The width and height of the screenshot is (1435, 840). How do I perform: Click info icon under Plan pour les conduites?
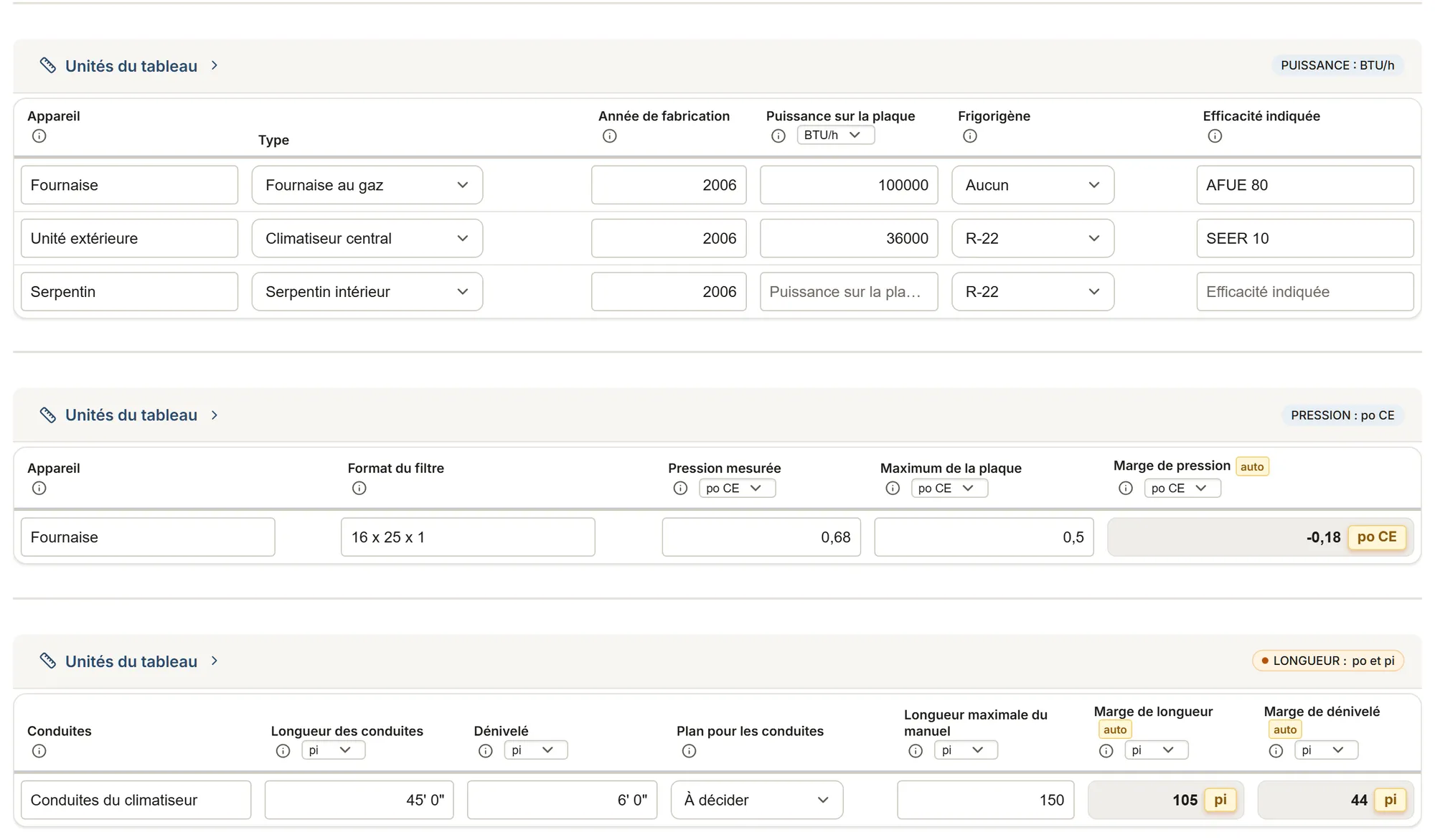pyautogui.click(x=689, y=750)
